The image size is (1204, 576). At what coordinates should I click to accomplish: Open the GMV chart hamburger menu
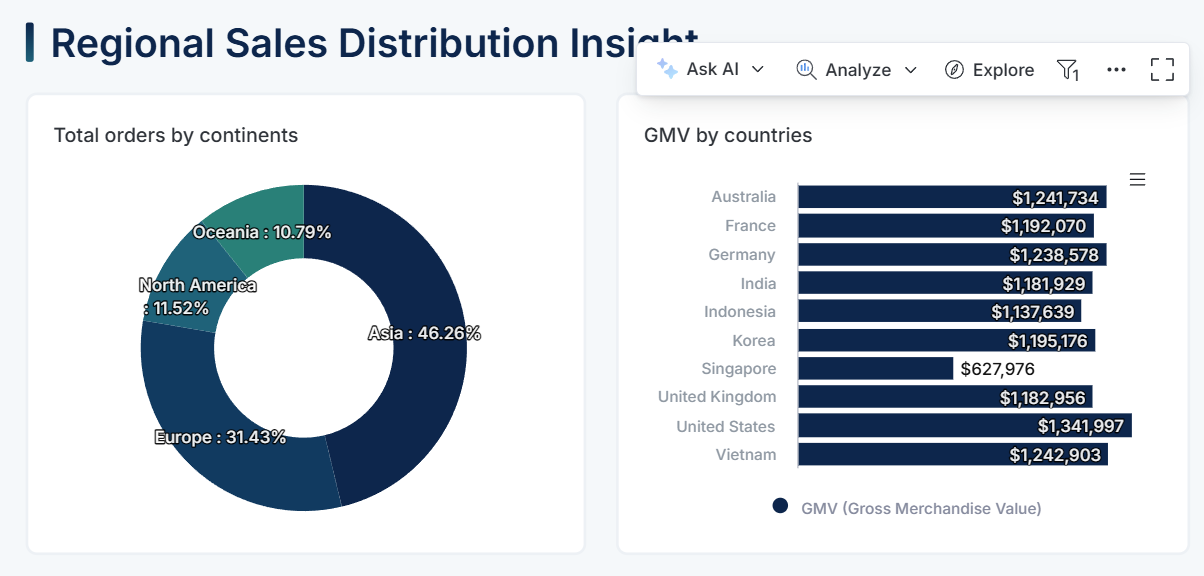pyautogui.click(x=1137, y=180)
